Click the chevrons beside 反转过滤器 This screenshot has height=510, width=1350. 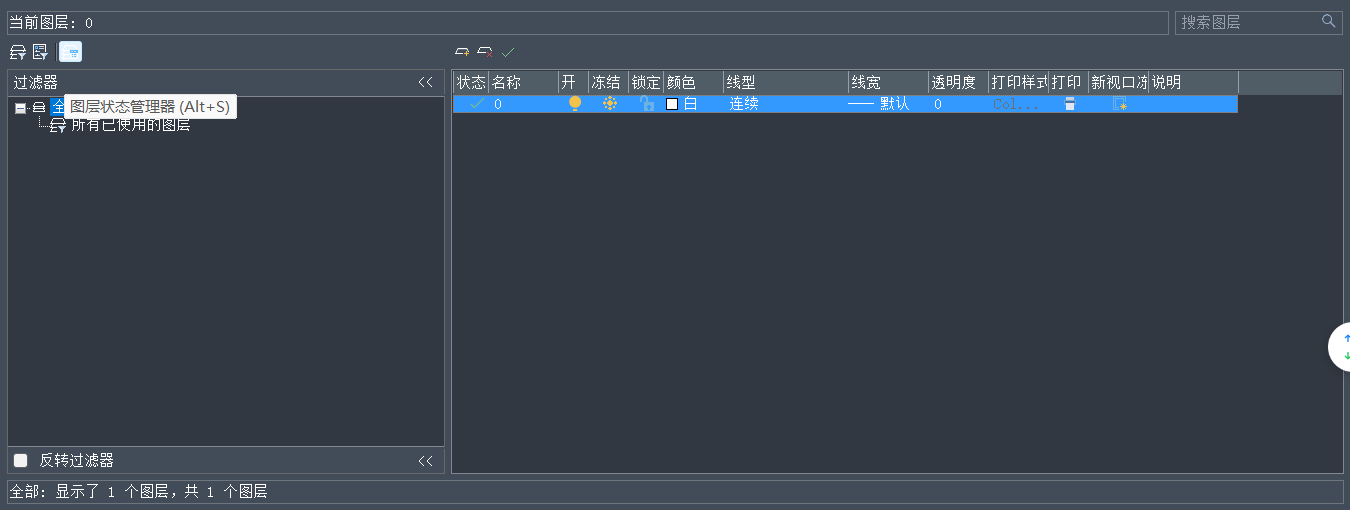point(425,461)
